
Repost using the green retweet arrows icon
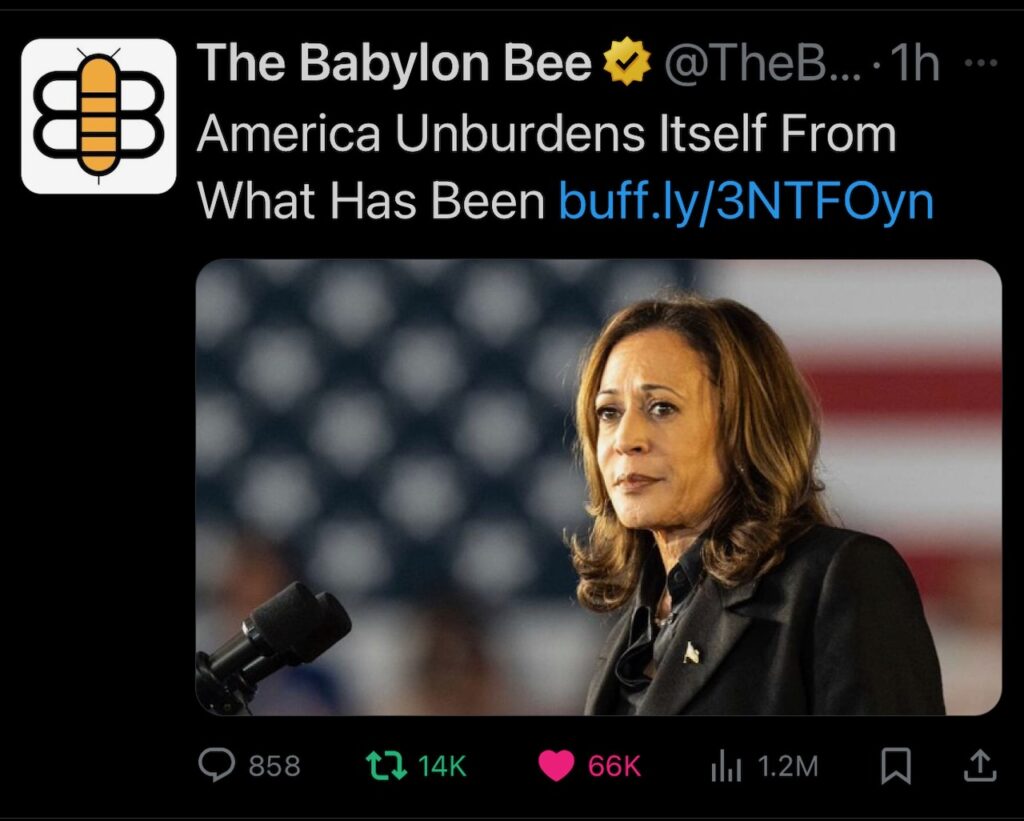coord(385,765)
